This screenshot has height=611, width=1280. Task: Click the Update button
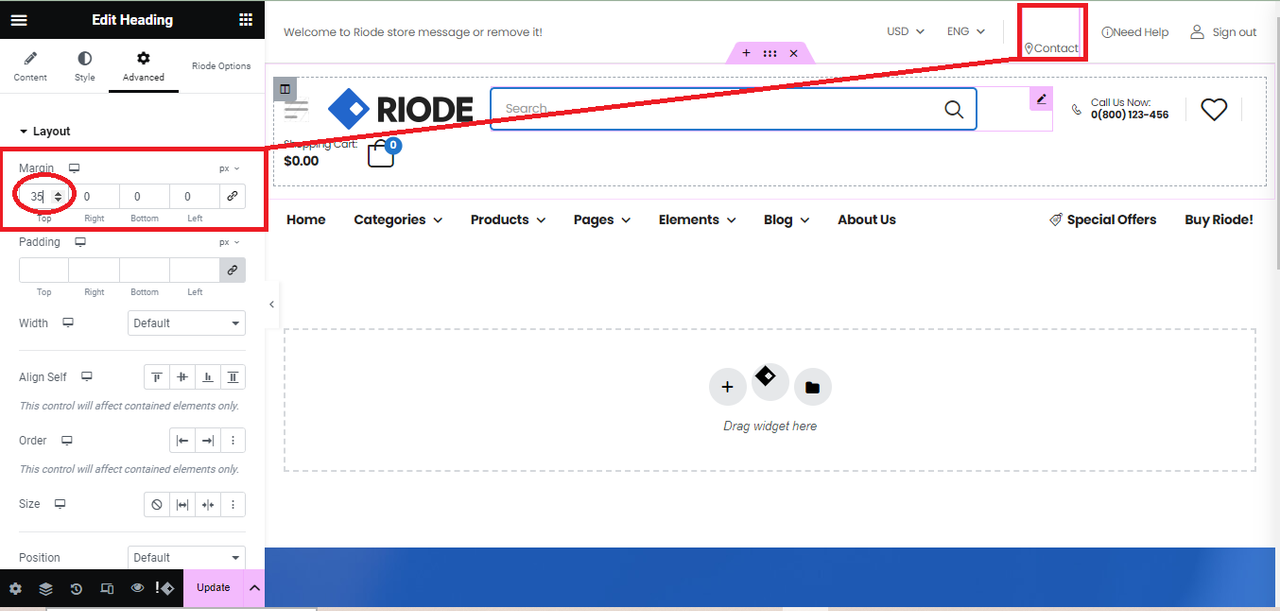213,588
